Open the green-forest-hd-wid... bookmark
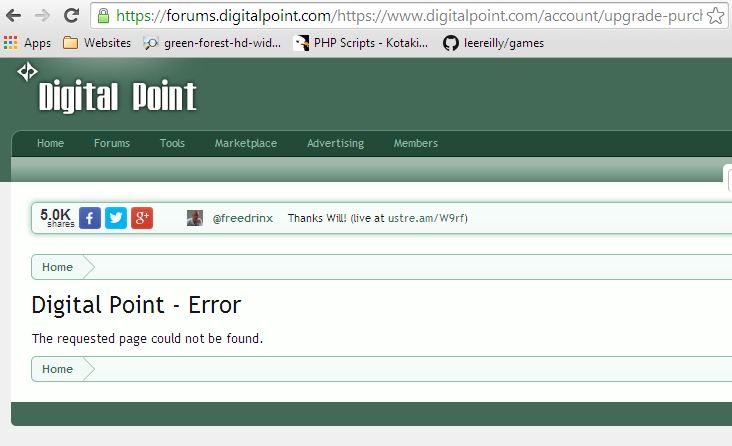Viewport: 732px width, 446px height. 212,43
